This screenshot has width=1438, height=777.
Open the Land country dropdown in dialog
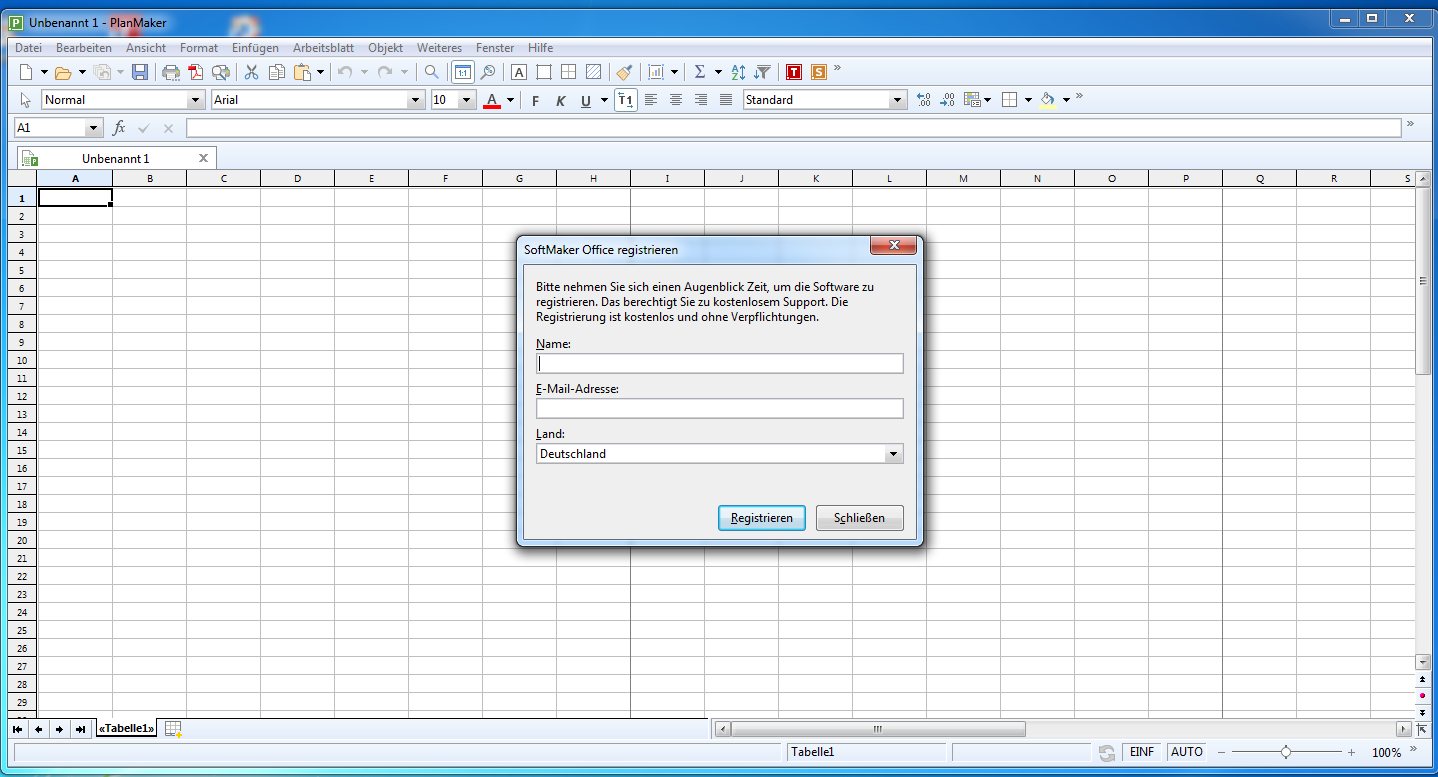coord(893,454)
